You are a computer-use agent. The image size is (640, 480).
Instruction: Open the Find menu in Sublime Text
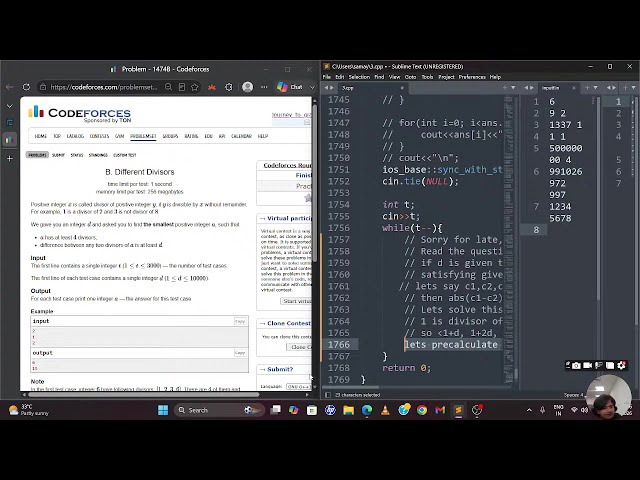(x=379, y=77)
